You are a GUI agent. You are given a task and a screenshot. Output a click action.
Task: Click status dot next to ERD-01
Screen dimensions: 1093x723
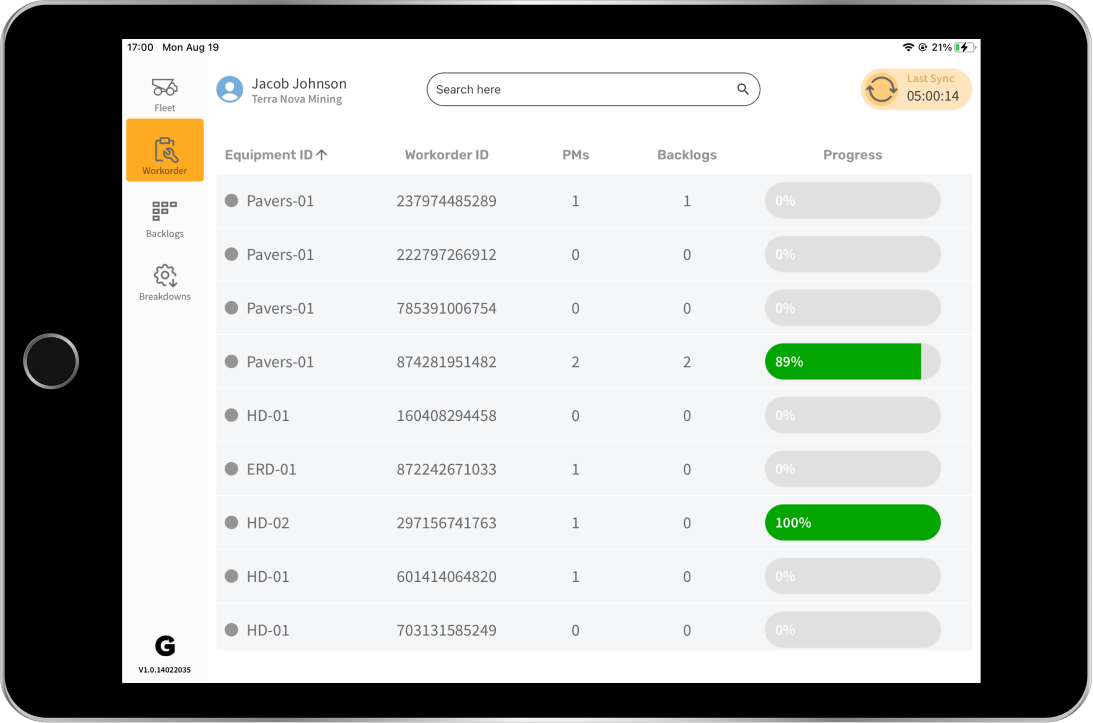232,469
